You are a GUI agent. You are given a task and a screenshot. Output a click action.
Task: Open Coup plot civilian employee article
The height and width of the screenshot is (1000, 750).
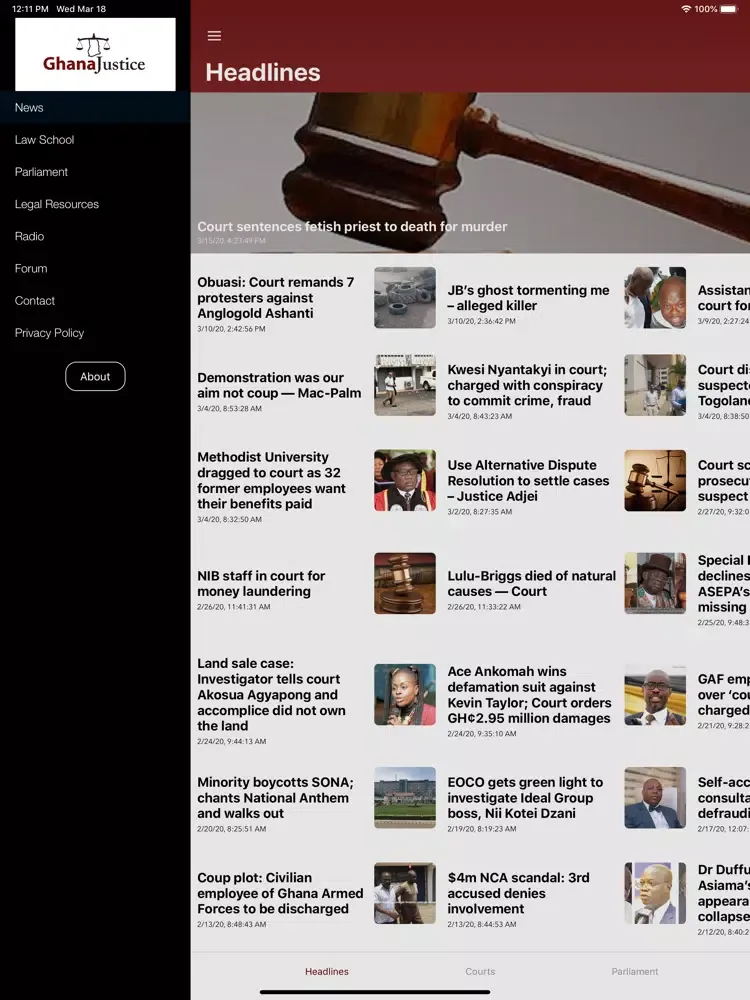pos(280,893)
